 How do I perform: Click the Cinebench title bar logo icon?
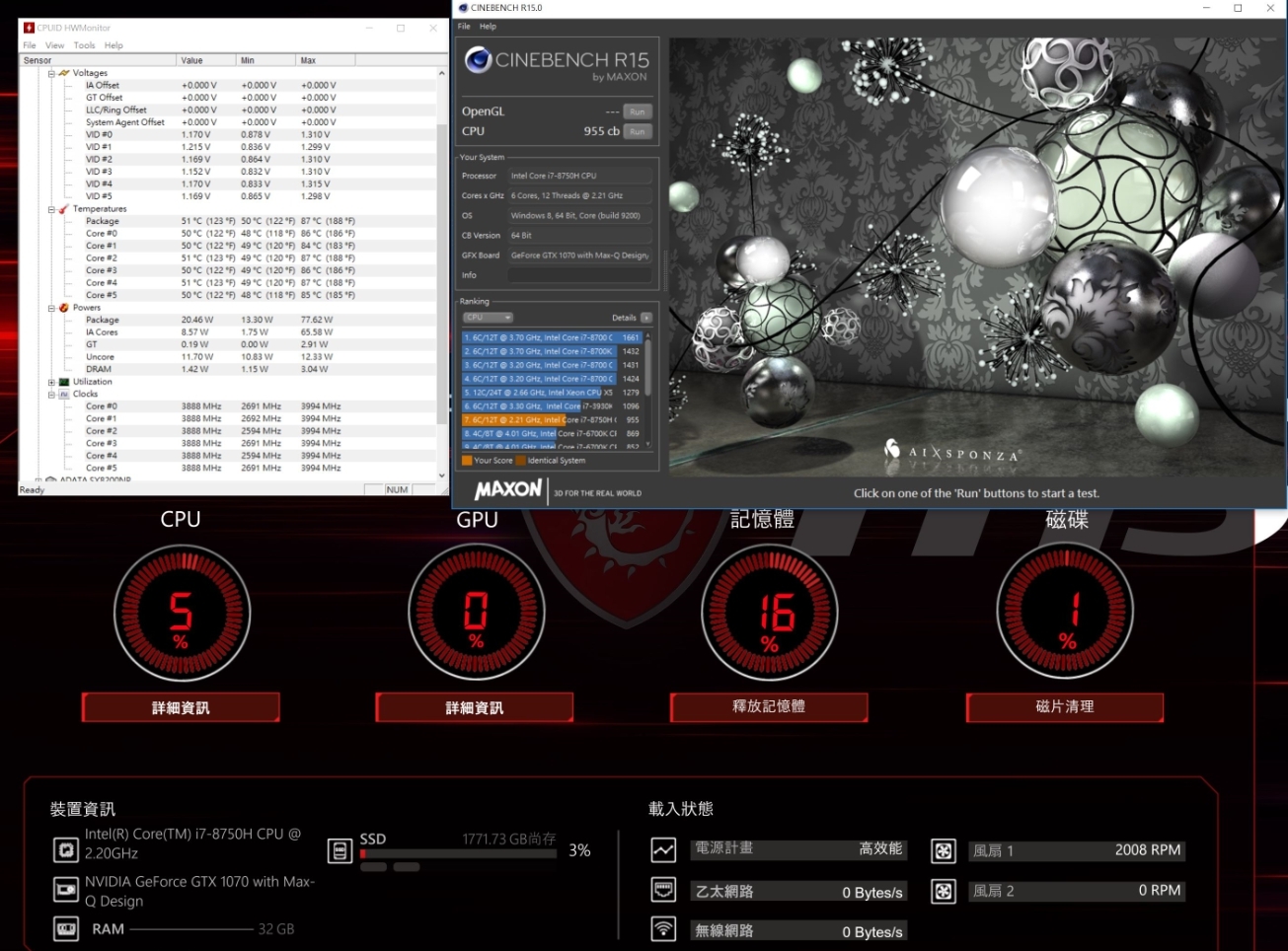click(463, 8)
